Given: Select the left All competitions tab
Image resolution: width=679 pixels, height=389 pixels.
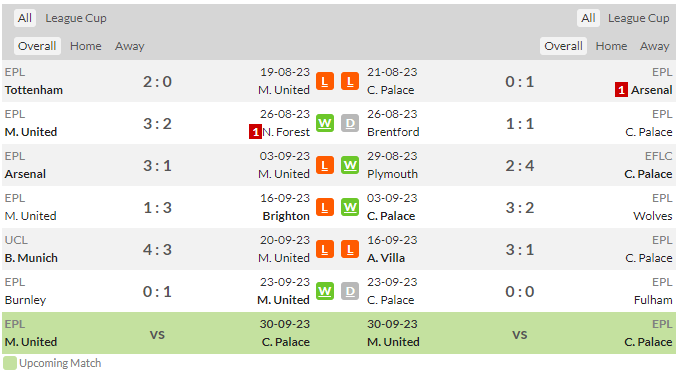Looking at the screenshot, I should [x=25, y=18].
